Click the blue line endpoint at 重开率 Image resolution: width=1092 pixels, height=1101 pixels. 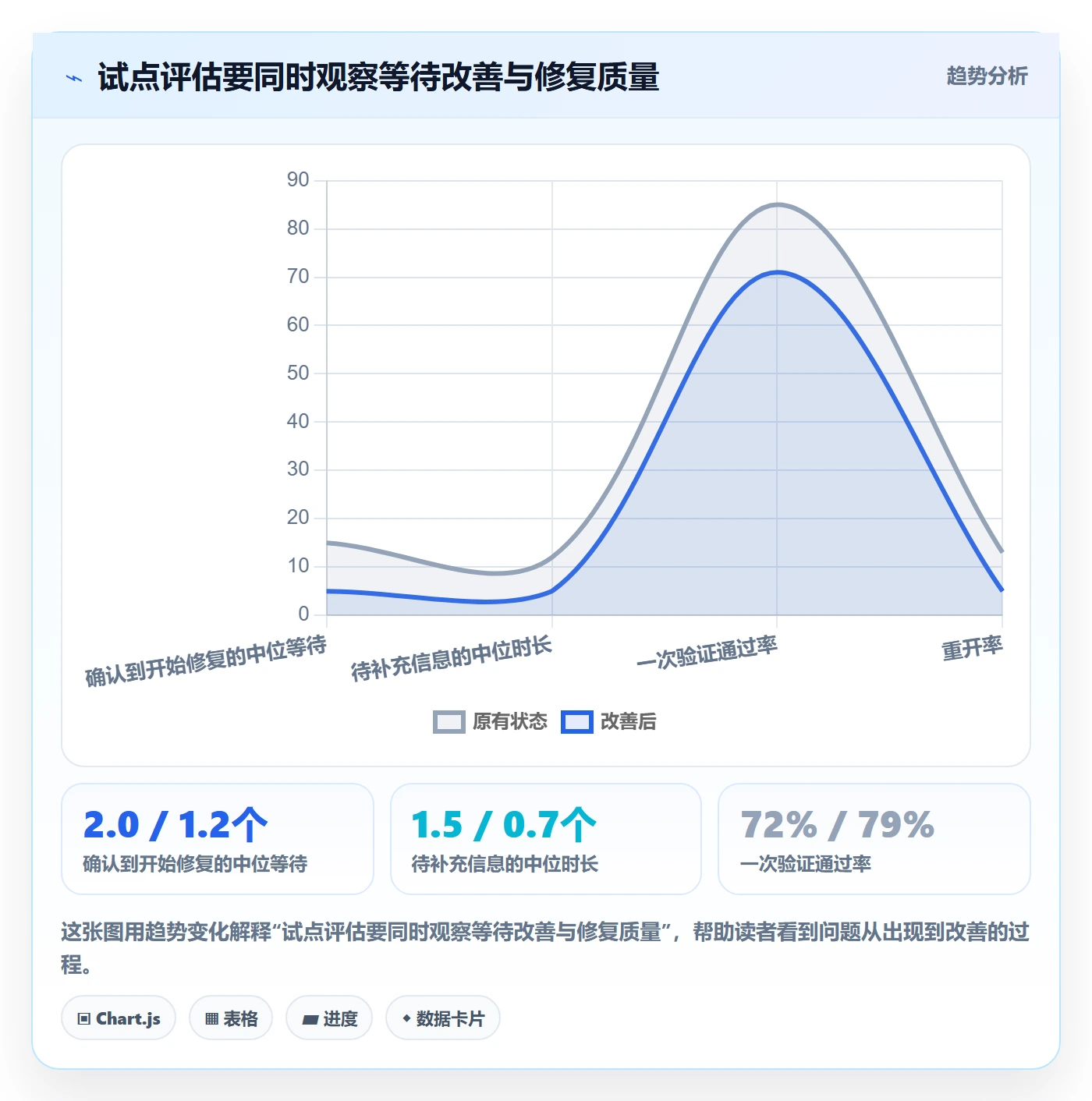pos(1002,590)
